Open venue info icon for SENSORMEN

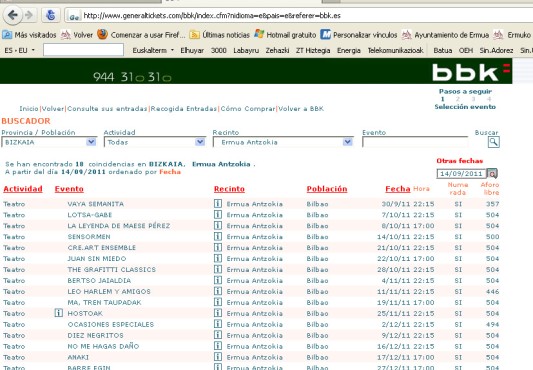tap(218, 236)
